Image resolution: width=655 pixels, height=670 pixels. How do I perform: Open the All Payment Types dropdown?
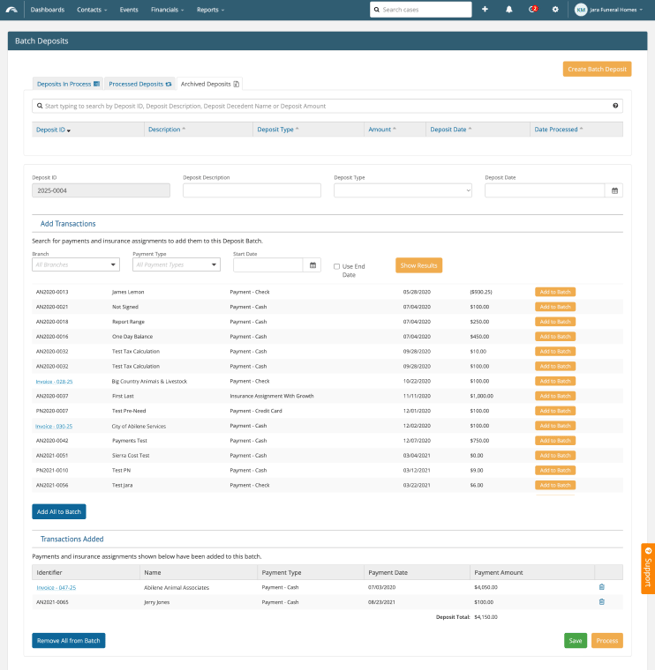pos(176,264)
